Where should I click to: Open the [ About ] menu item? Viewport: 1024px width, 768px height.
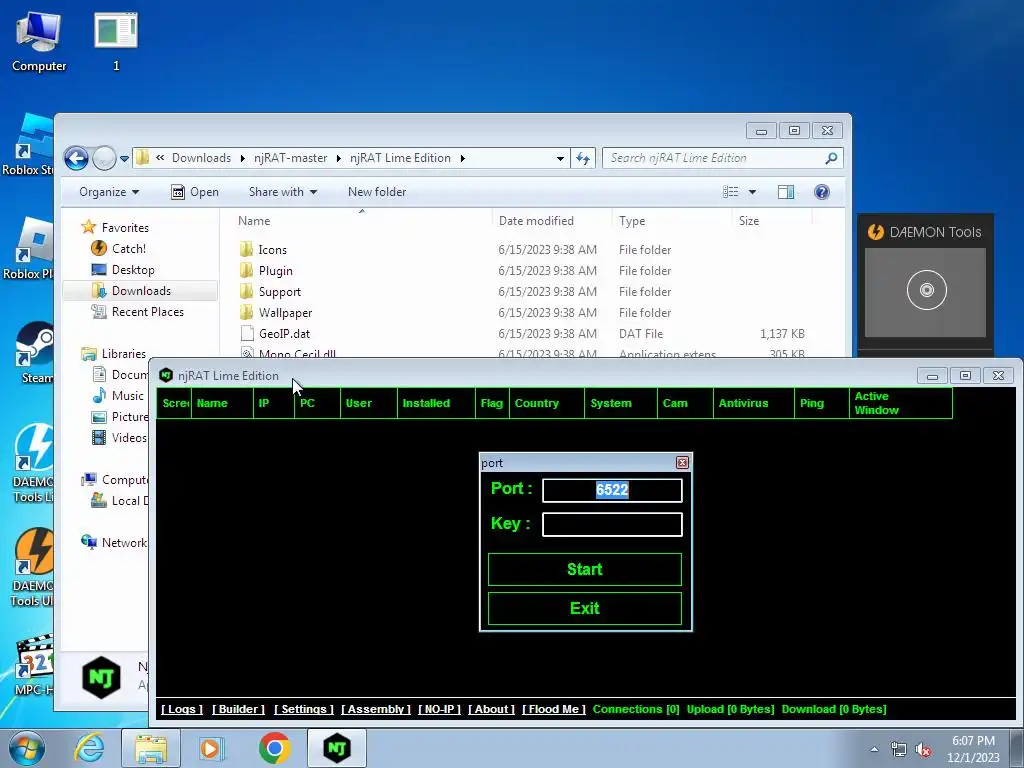click(491, 709)
